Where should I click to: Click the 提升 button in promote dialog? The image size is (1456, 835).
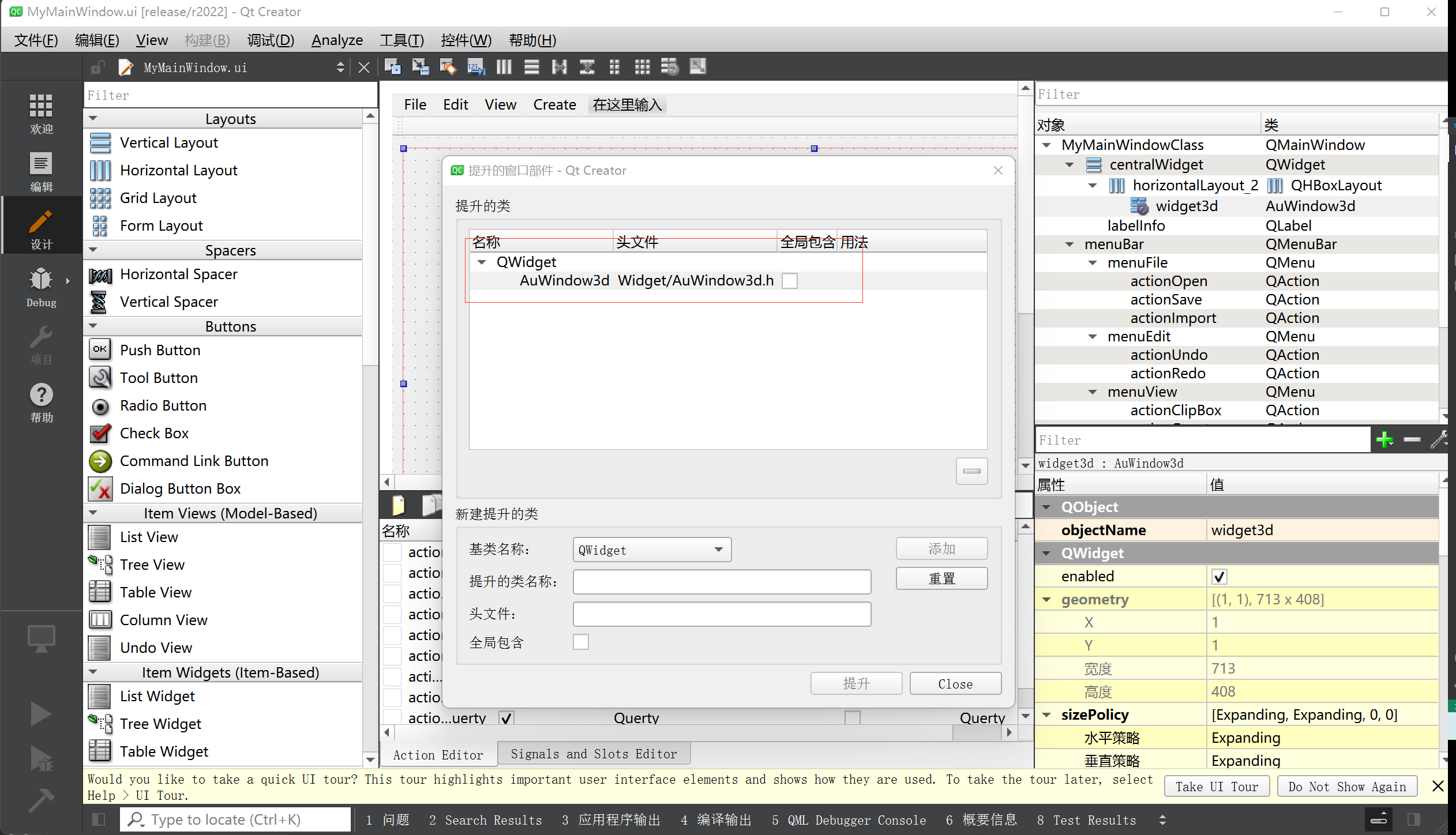[x=856, y=683]
